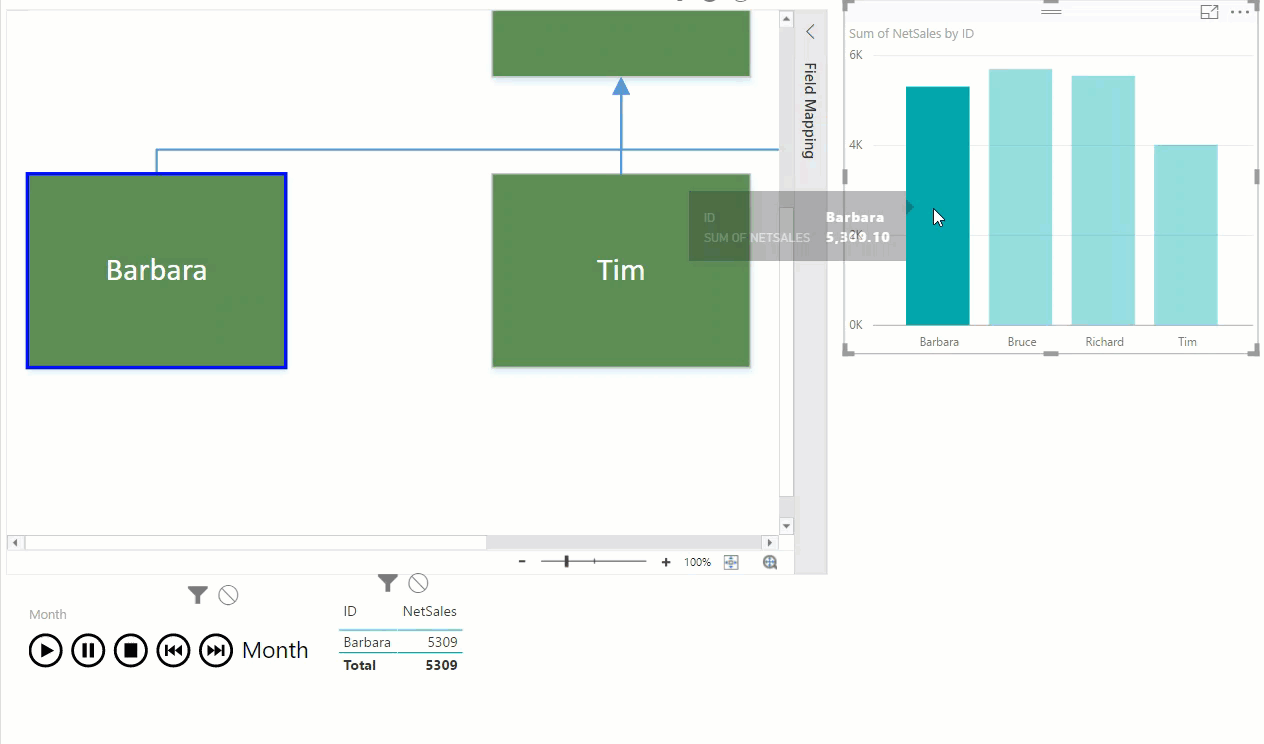Viewport: 1264px width, 744px height.
Task: Pause the Month play axis
Action: pos(88,650)
